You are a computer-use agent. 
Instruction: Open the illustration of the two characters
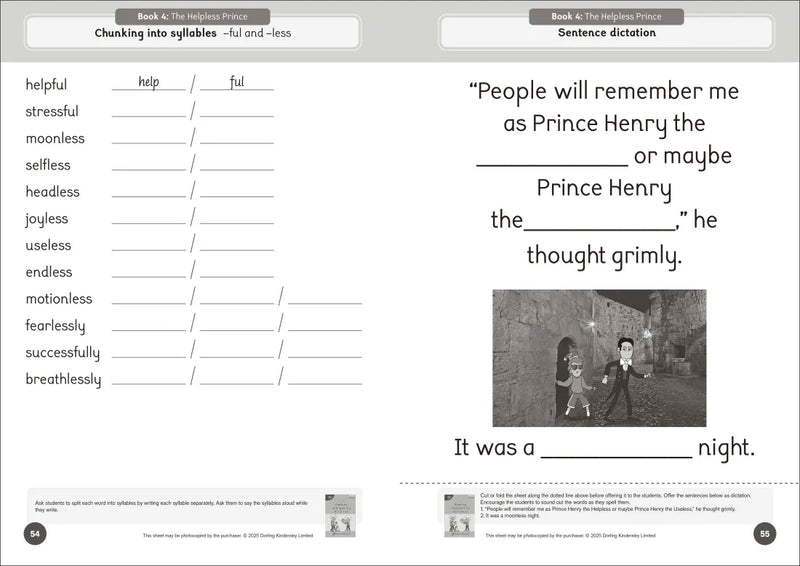(599, 358)
